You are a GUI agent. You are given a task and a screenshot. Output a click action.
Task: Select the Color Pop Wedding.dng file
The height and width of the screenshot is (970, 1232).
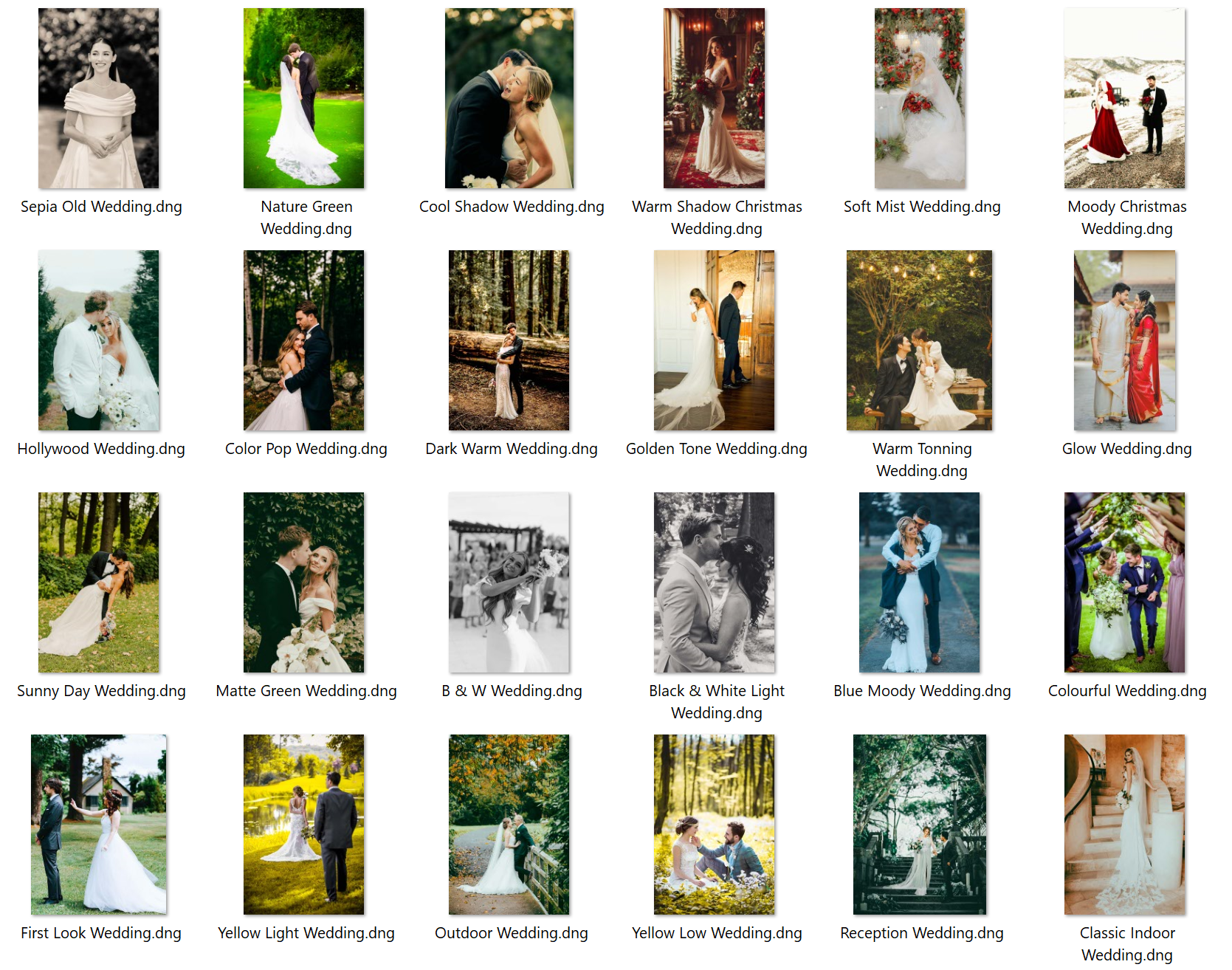[303, 340]
